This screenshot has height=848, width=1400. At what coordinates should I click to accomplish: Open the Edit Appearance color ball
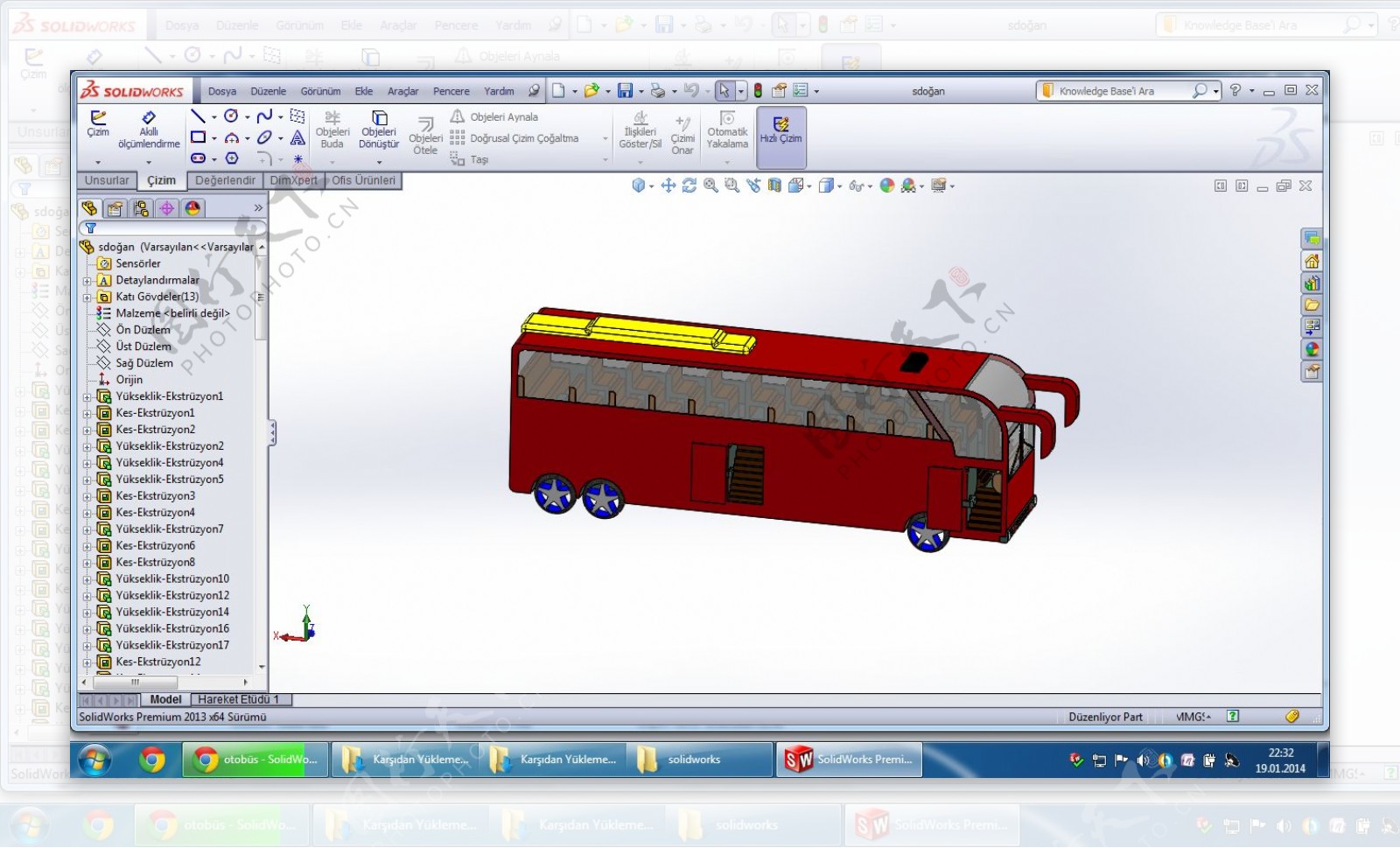[887, 186]
